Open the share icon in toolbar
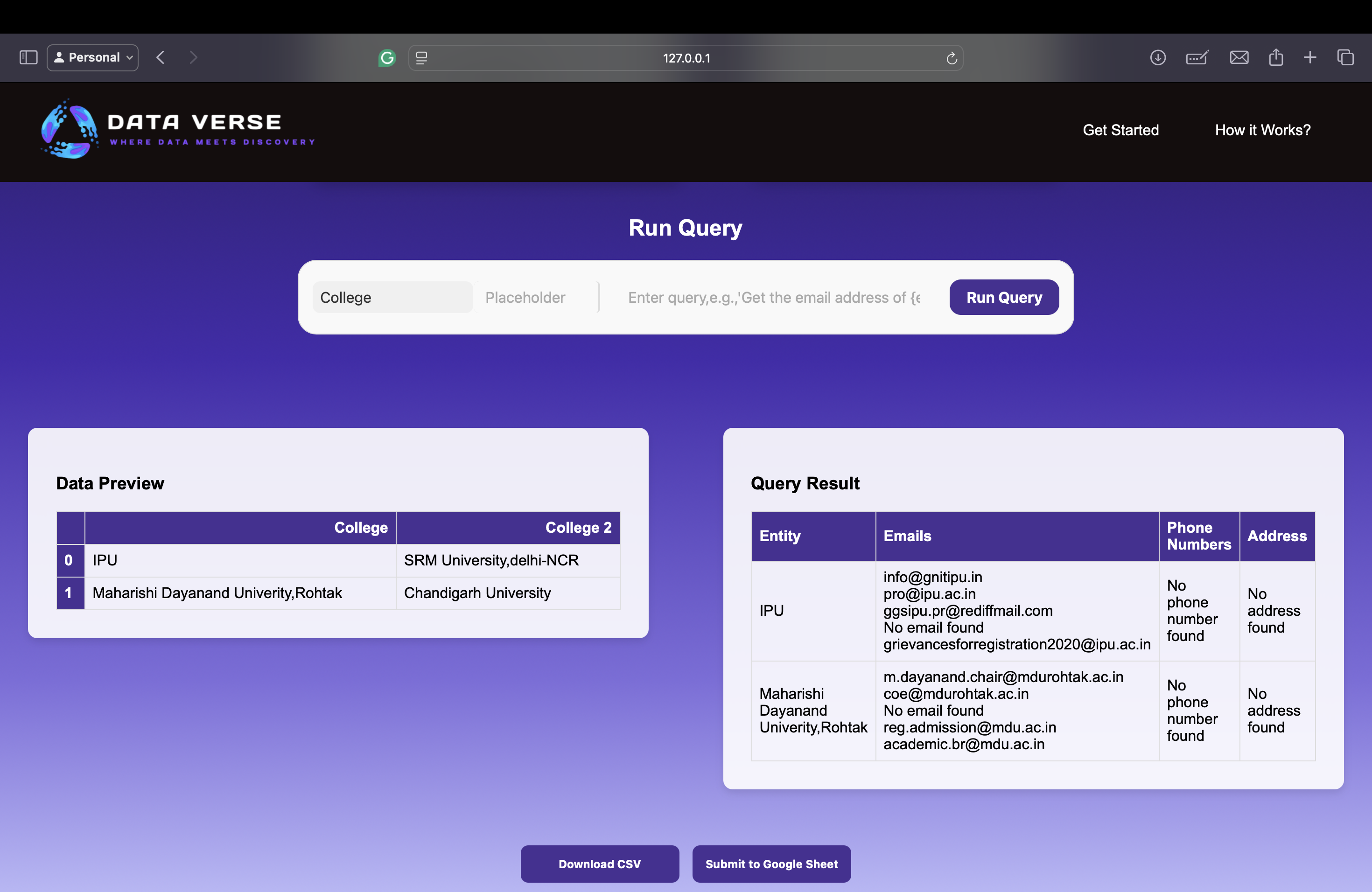 tap(1276, 58)
